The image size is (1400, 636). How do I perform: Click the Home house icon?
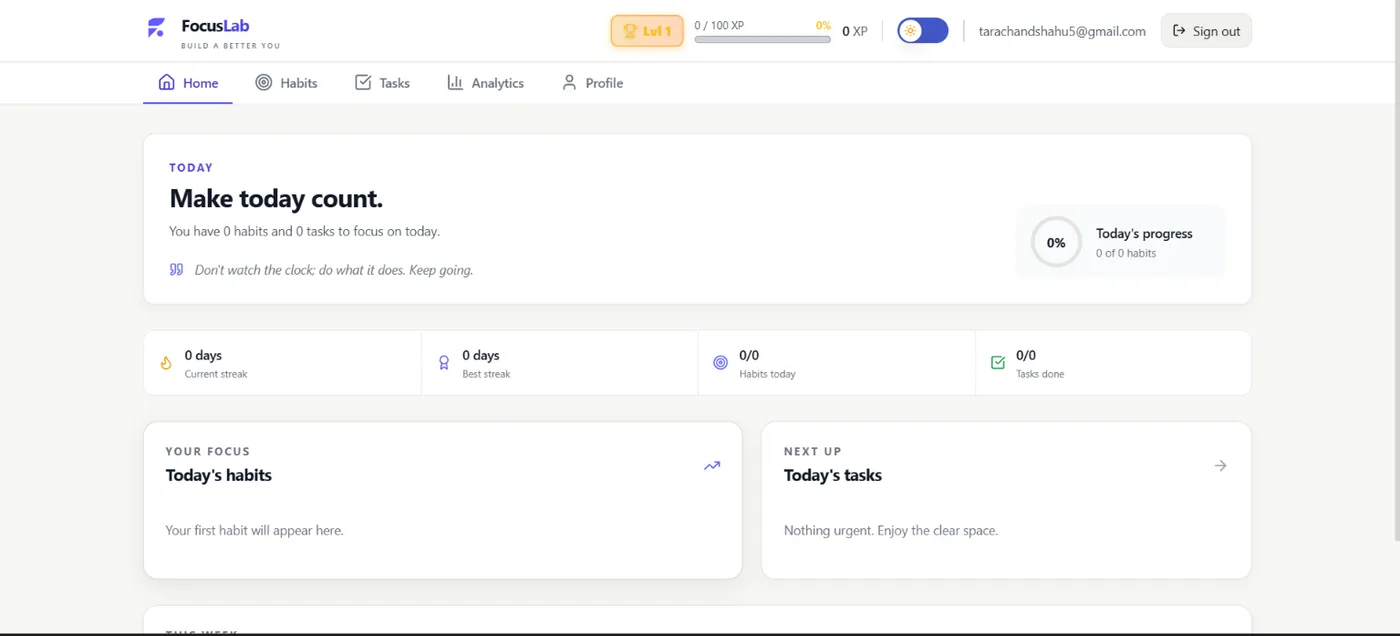pyautogui.click(x=167, y=83)
